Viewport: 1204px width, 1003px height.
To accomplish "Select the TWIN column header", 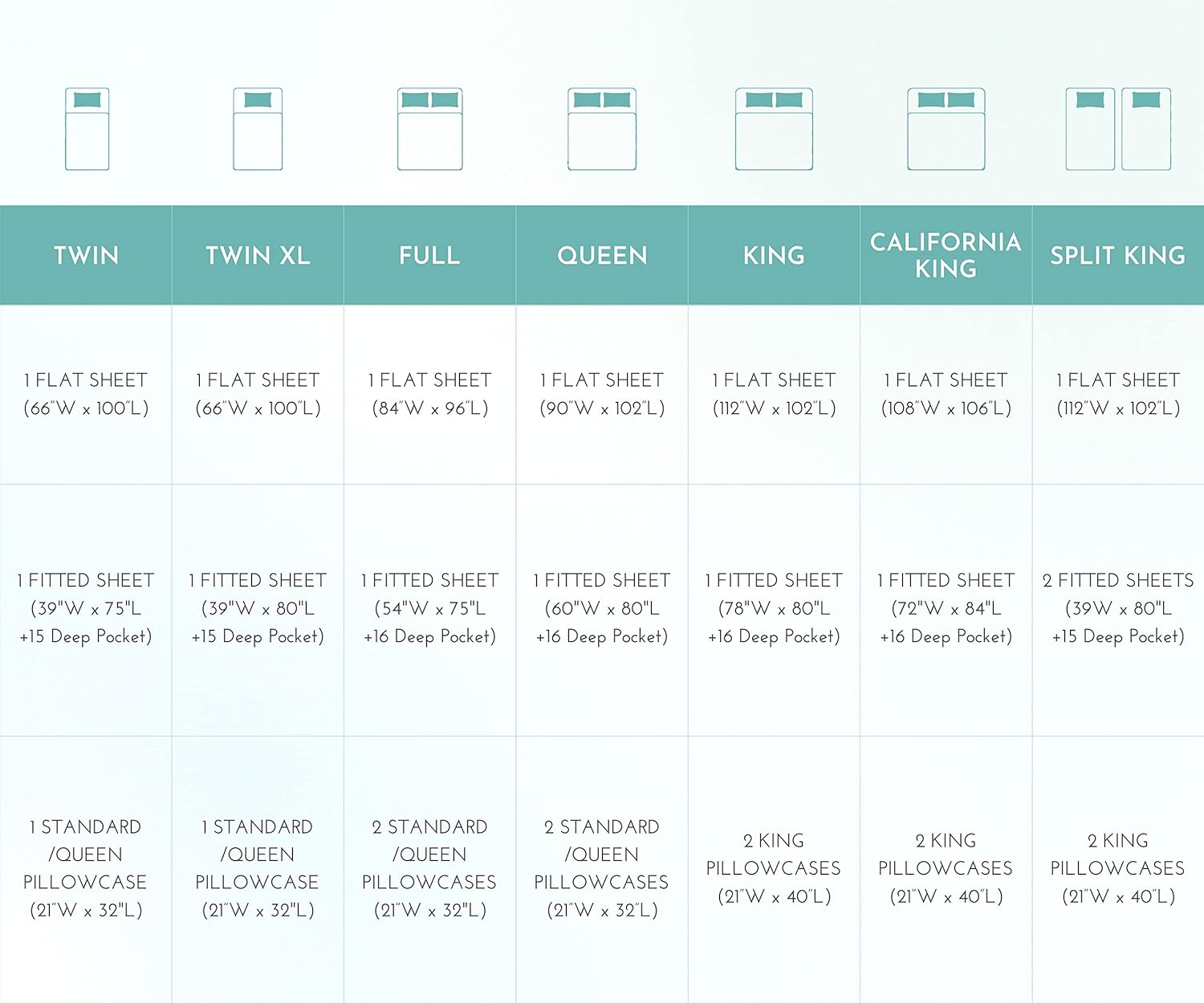I will point(86,255).
